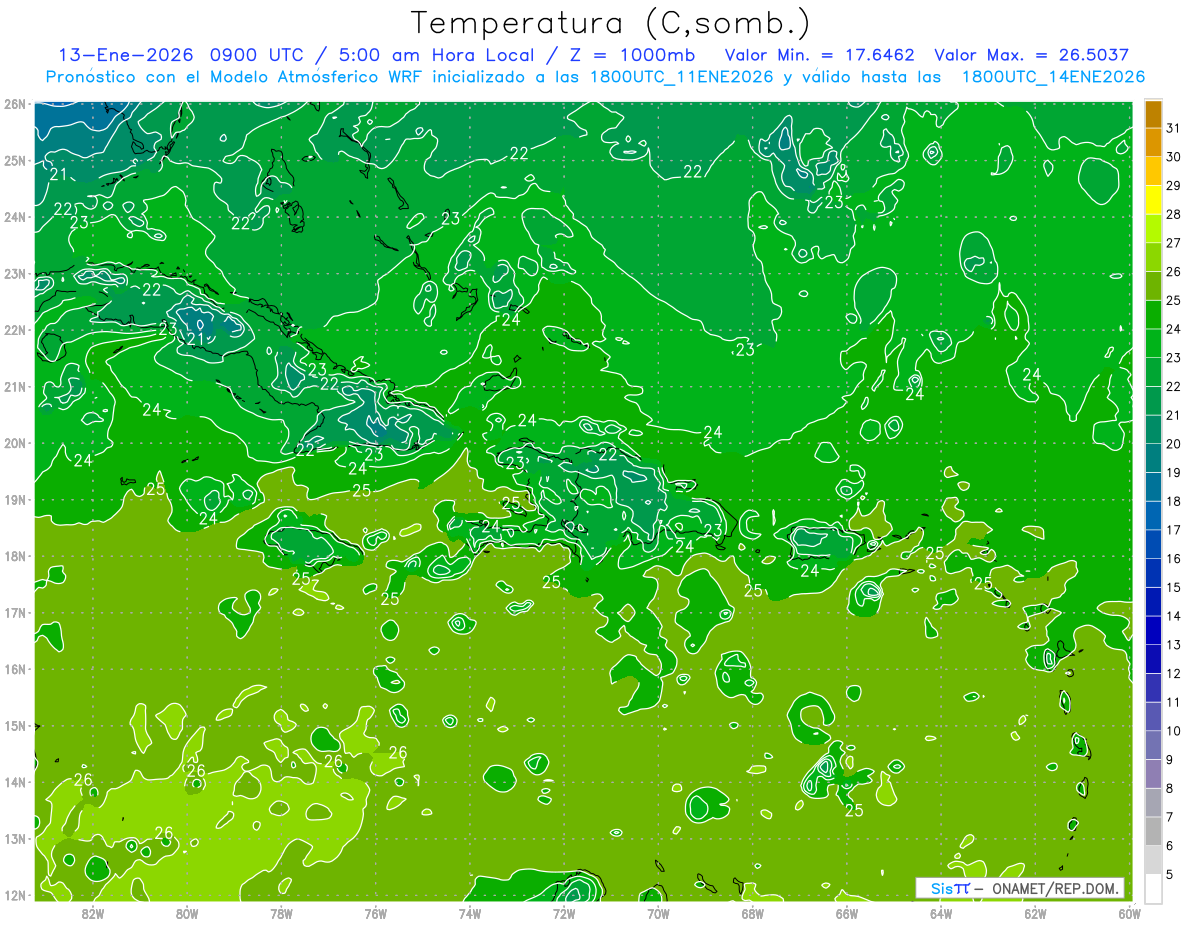Image resolution: width=1200 pixels, height=927 pixels.
Task: Click the 18N latitude label
Action: point(14,556)
